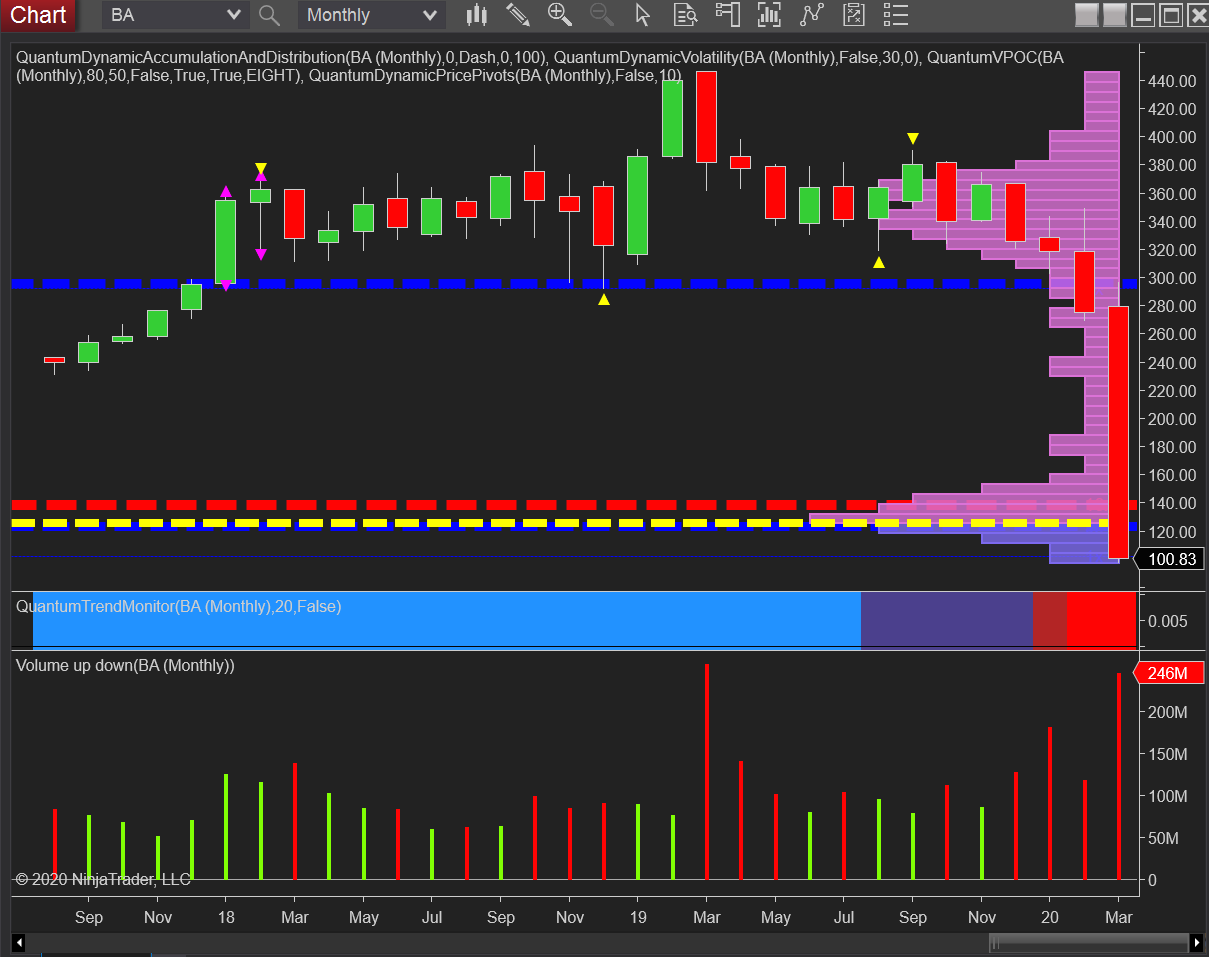Select the zoom in magnifier tool

[560, 15]
